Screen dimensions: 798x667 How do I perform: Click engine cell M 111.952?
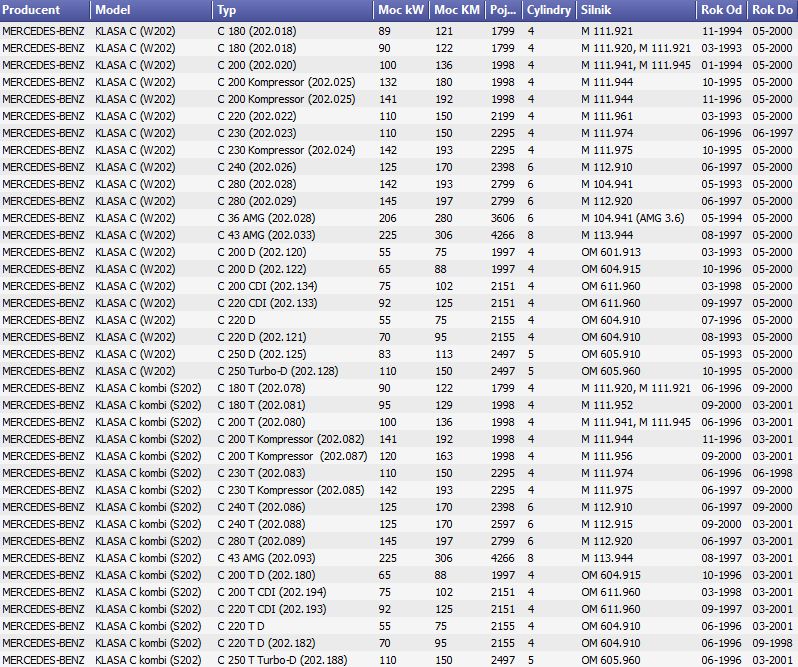coord(607,405)
